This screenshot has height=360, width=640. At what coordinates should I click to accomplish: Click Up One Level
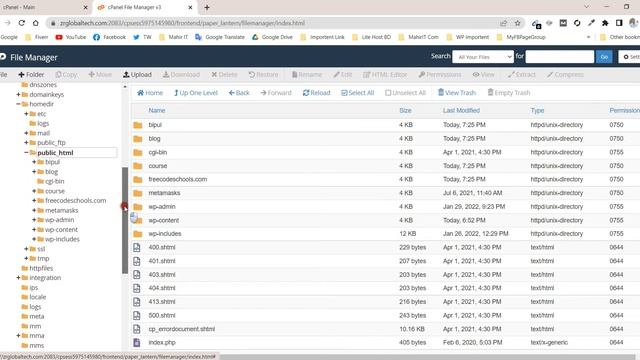click(196, 93)
